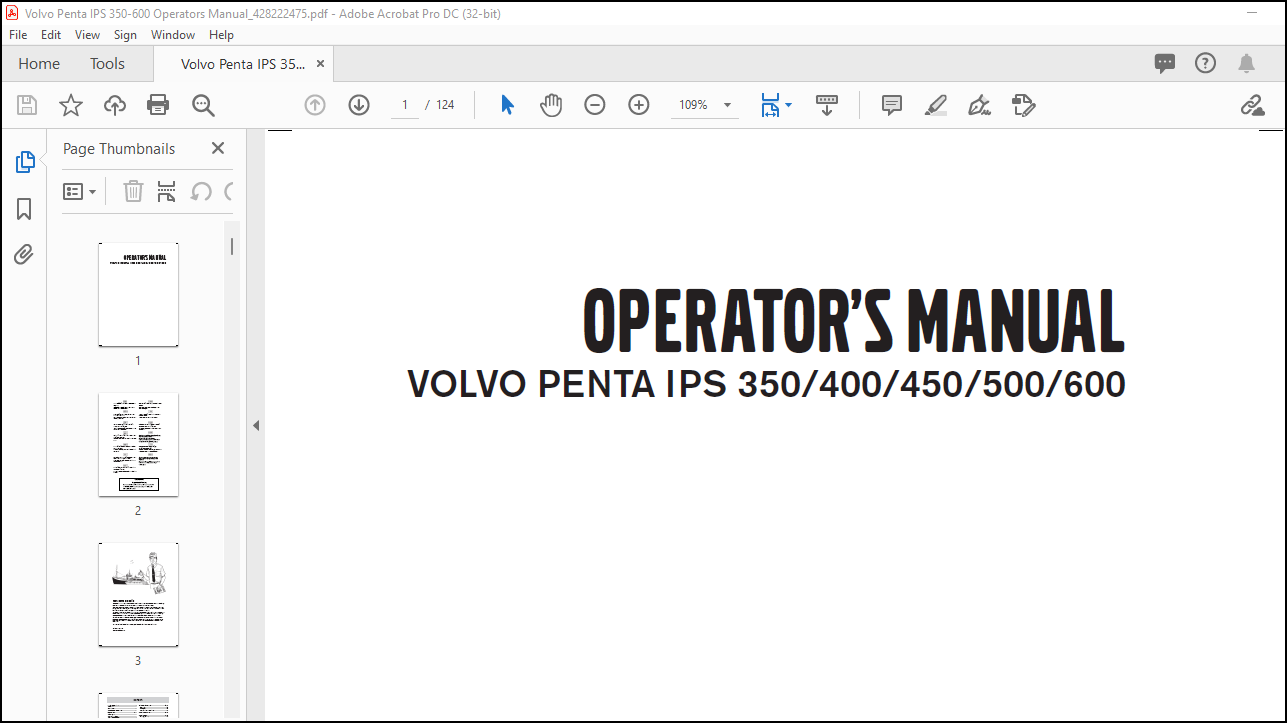1287x723 pixels.
Task: Switch to the Home tab
Action: point(39,64)
